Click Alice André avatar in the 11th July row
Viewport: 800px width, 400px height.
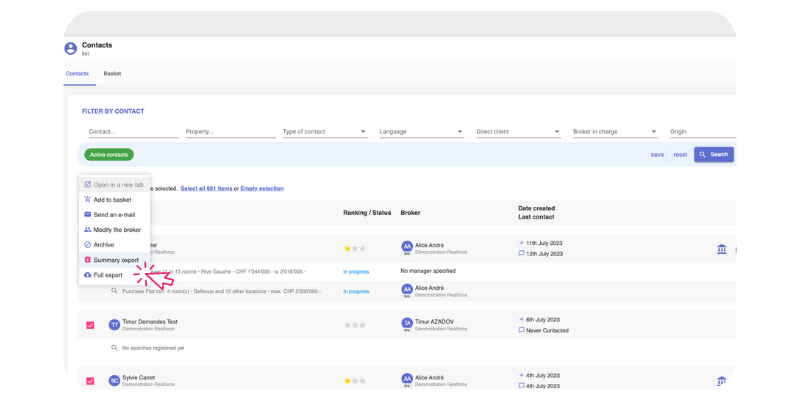click(407, 246)
